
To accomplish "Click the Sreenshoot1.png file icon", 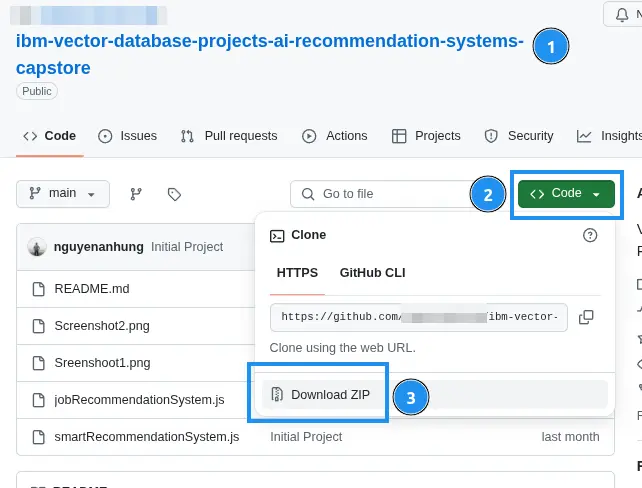I will point(38,363).
